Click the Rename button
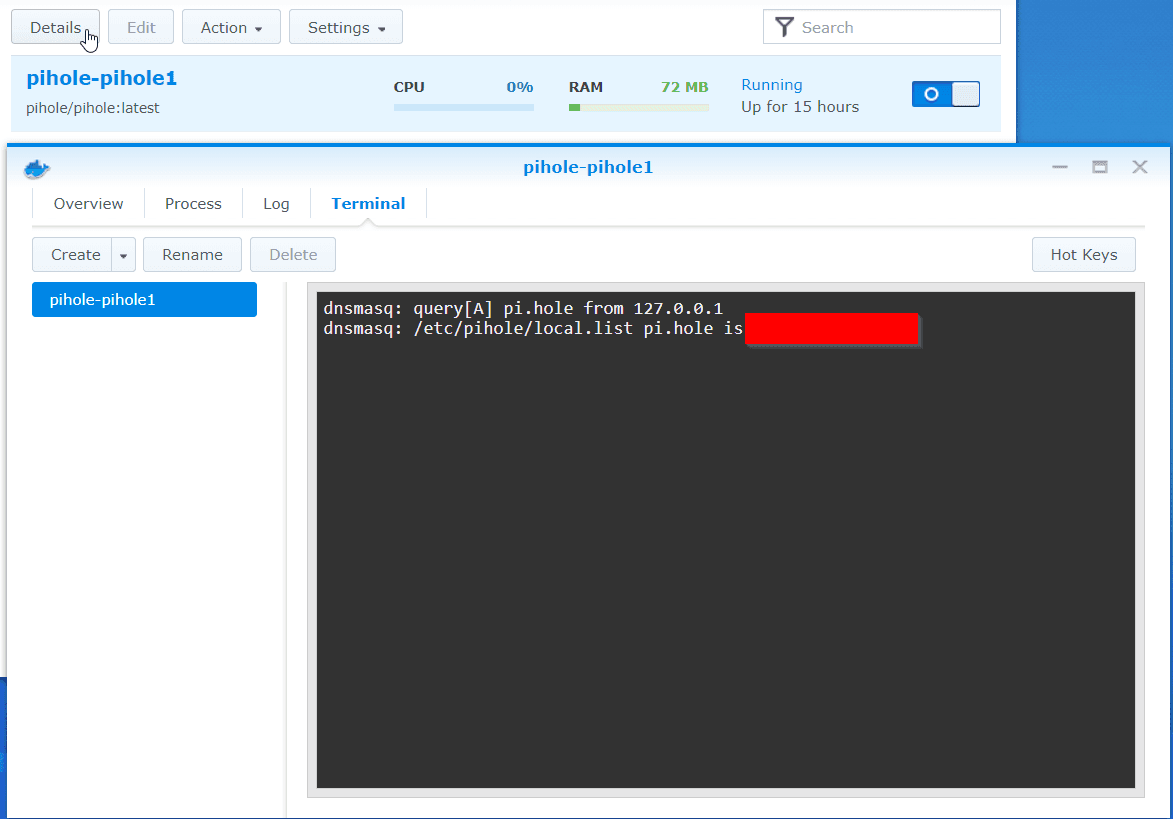1173x819 pixels. click(192, 255)
